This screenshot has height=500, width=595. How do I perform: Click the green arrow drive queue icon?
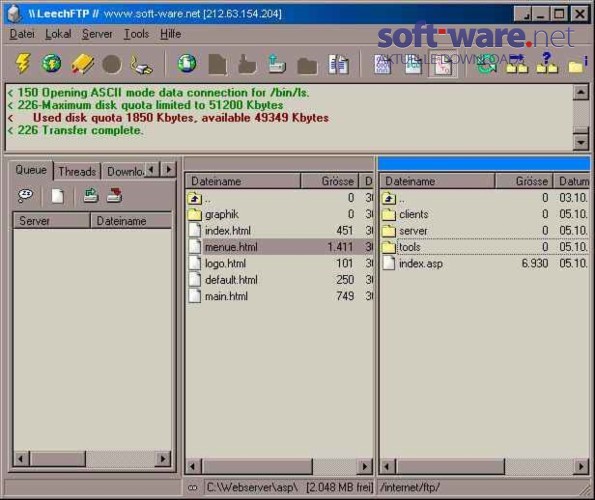[91, 195]
